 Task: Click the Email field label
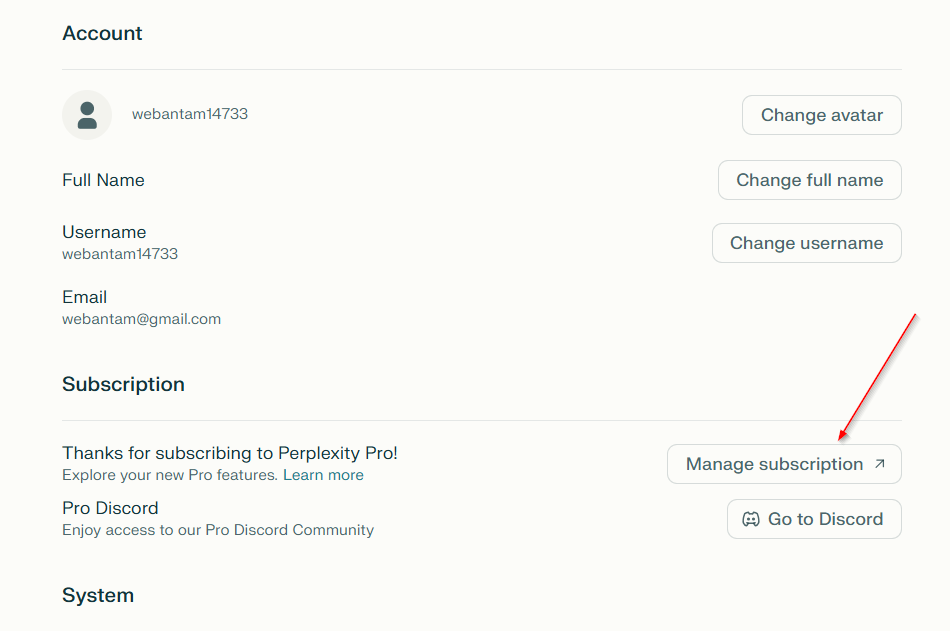(84, 297)
